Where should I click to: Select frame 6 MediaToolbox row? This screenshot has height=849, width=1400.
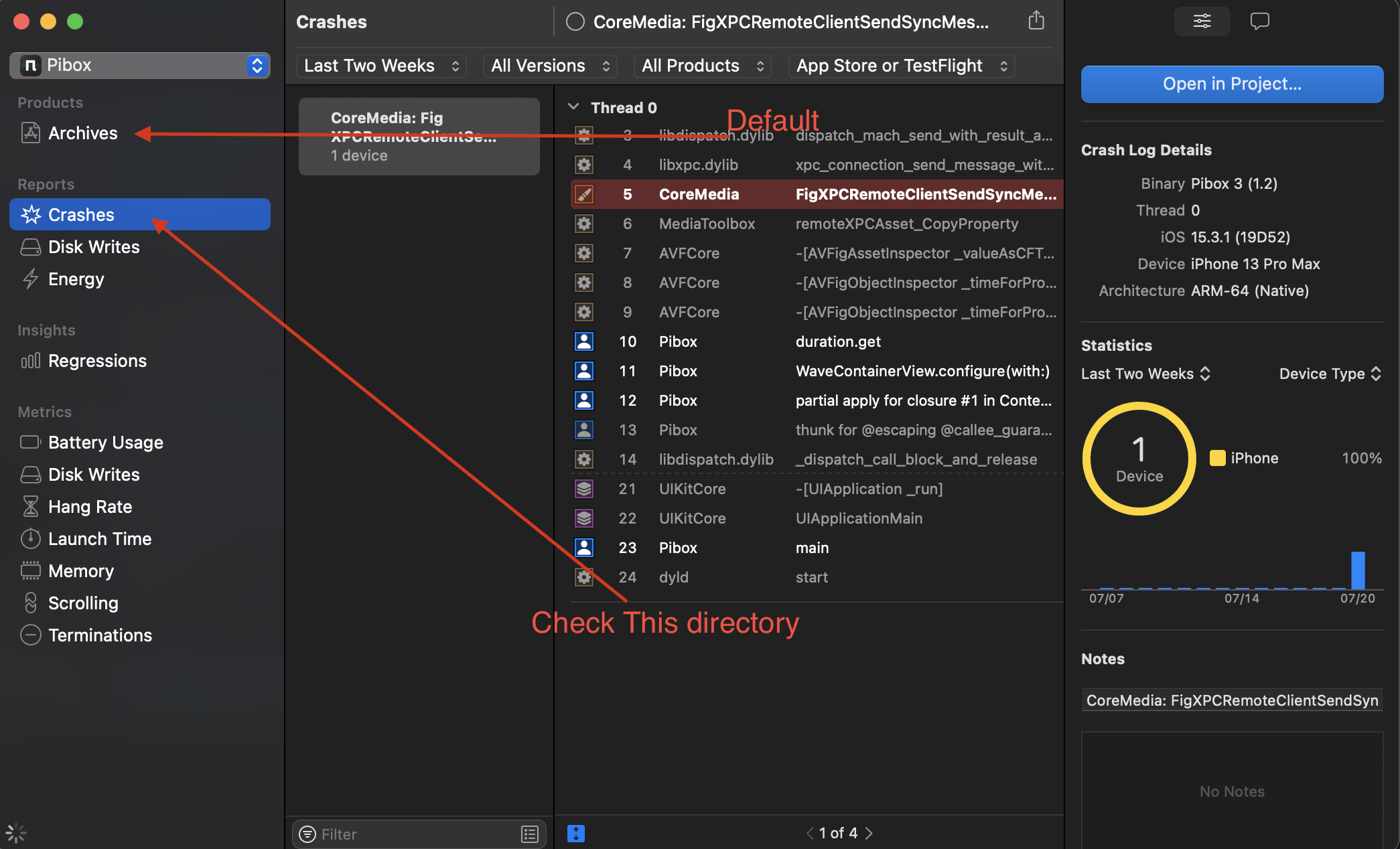pyautogui.click(x=817, y=224)
